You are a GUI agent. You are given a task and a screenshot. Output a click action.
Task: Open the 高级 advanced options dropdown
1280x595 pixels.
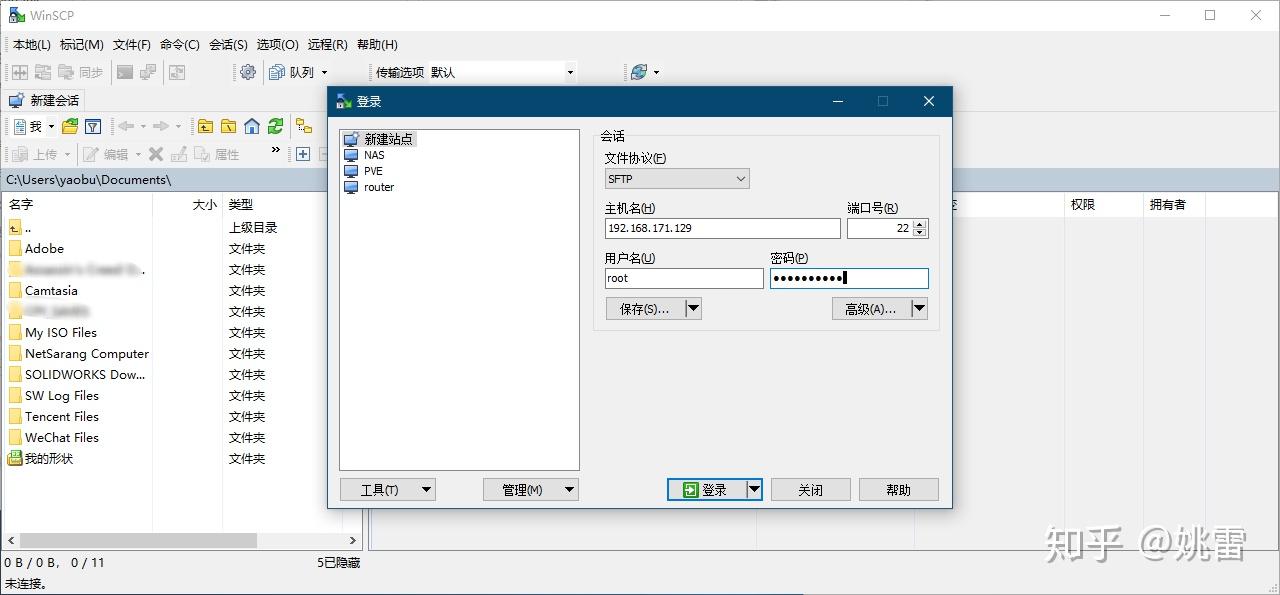click(x=918, y=308)
